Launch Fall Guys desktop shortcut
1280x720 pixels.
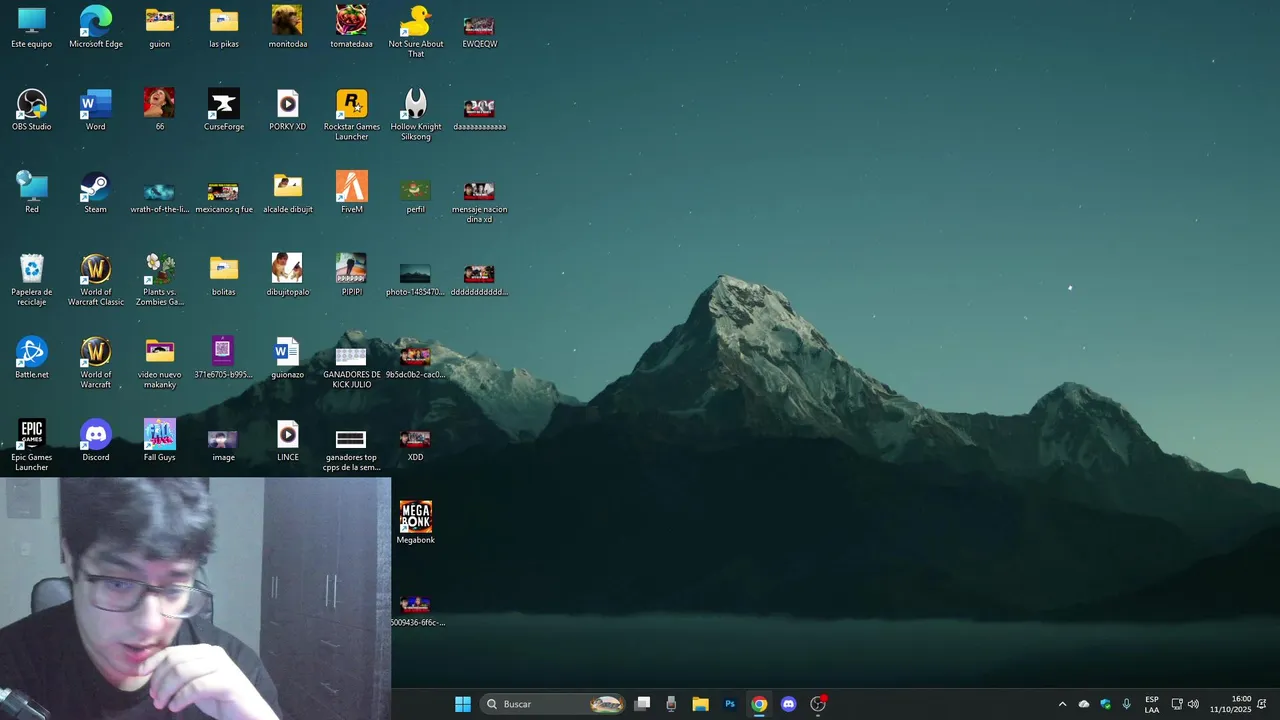pos(160,440)
